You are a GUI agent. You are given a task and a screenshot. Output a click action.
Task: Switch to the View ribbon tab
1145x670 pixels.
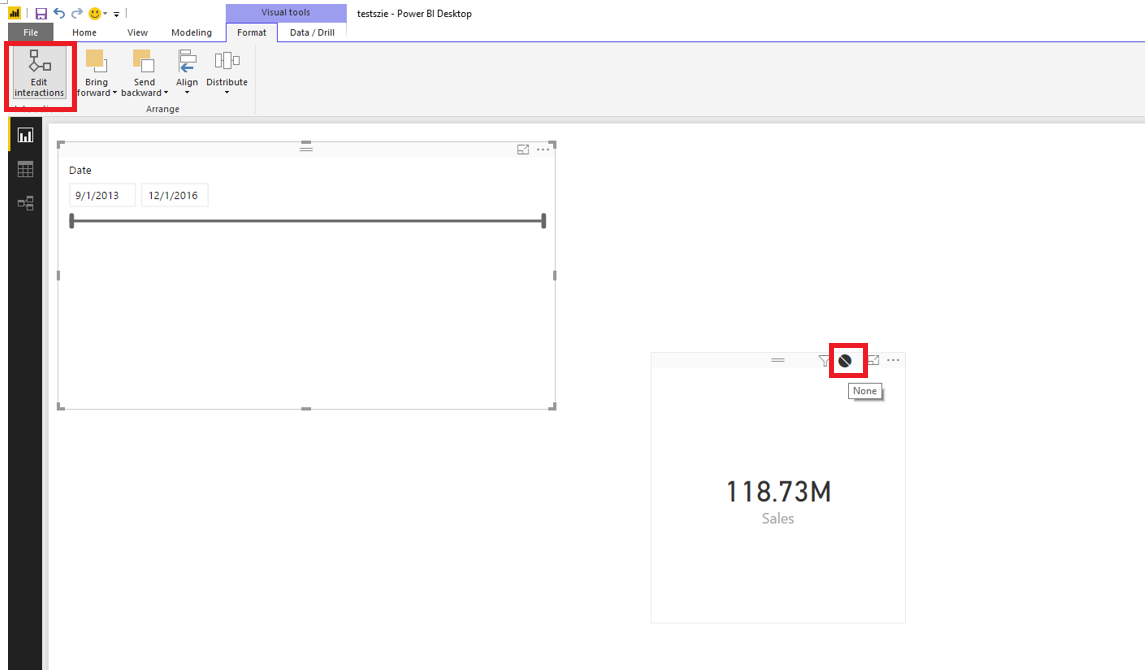[x=137, y=32]
